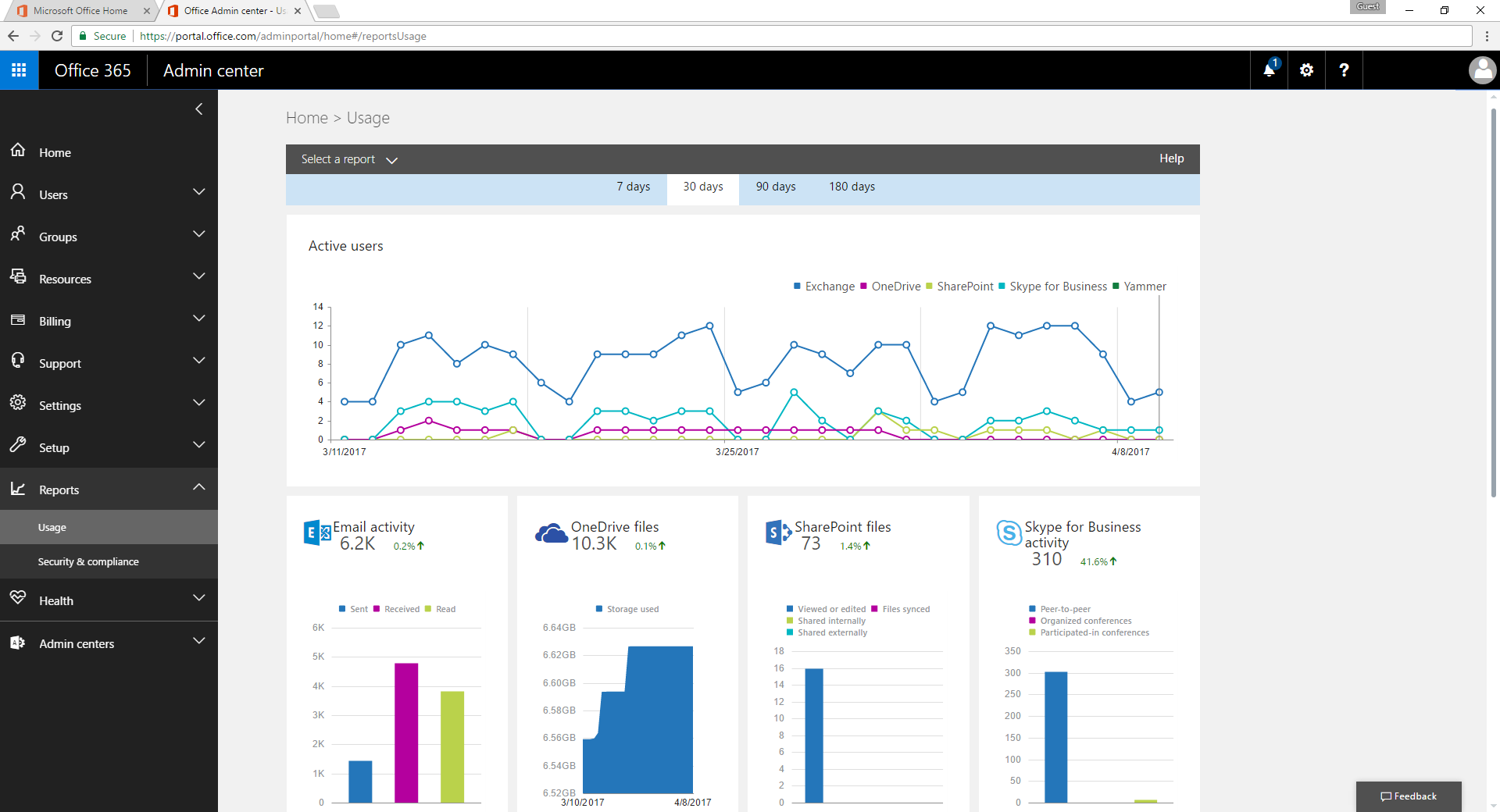This screenshot has height=812, width=1500.
Task: Click the Groups people icon
Action: click(x=18, y=234)
